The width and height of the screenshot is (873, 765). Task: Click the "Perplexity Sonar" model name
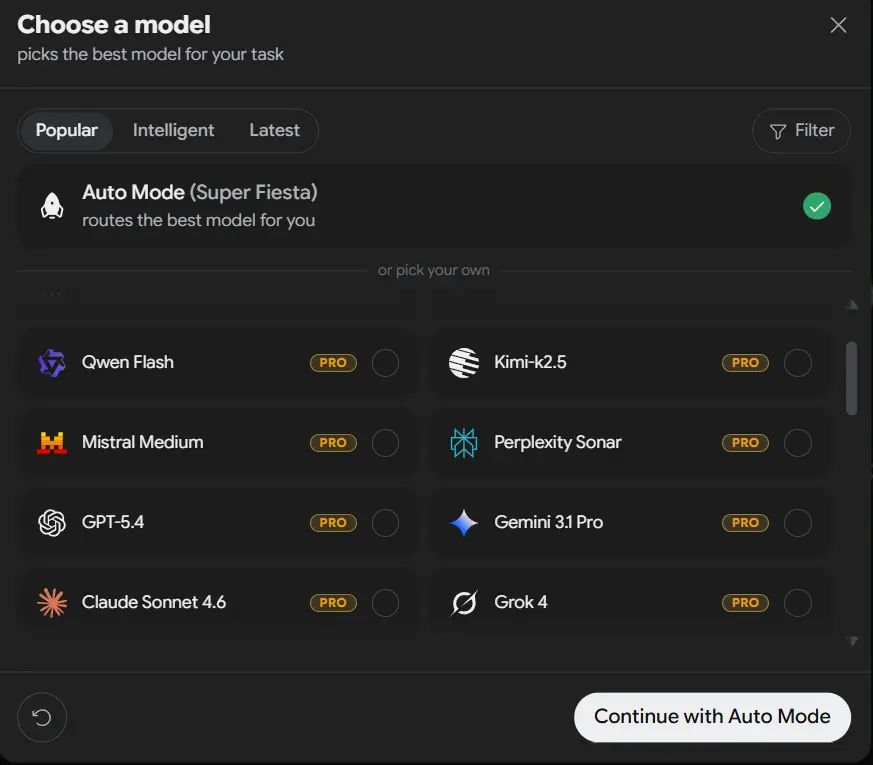coord(557,443)
